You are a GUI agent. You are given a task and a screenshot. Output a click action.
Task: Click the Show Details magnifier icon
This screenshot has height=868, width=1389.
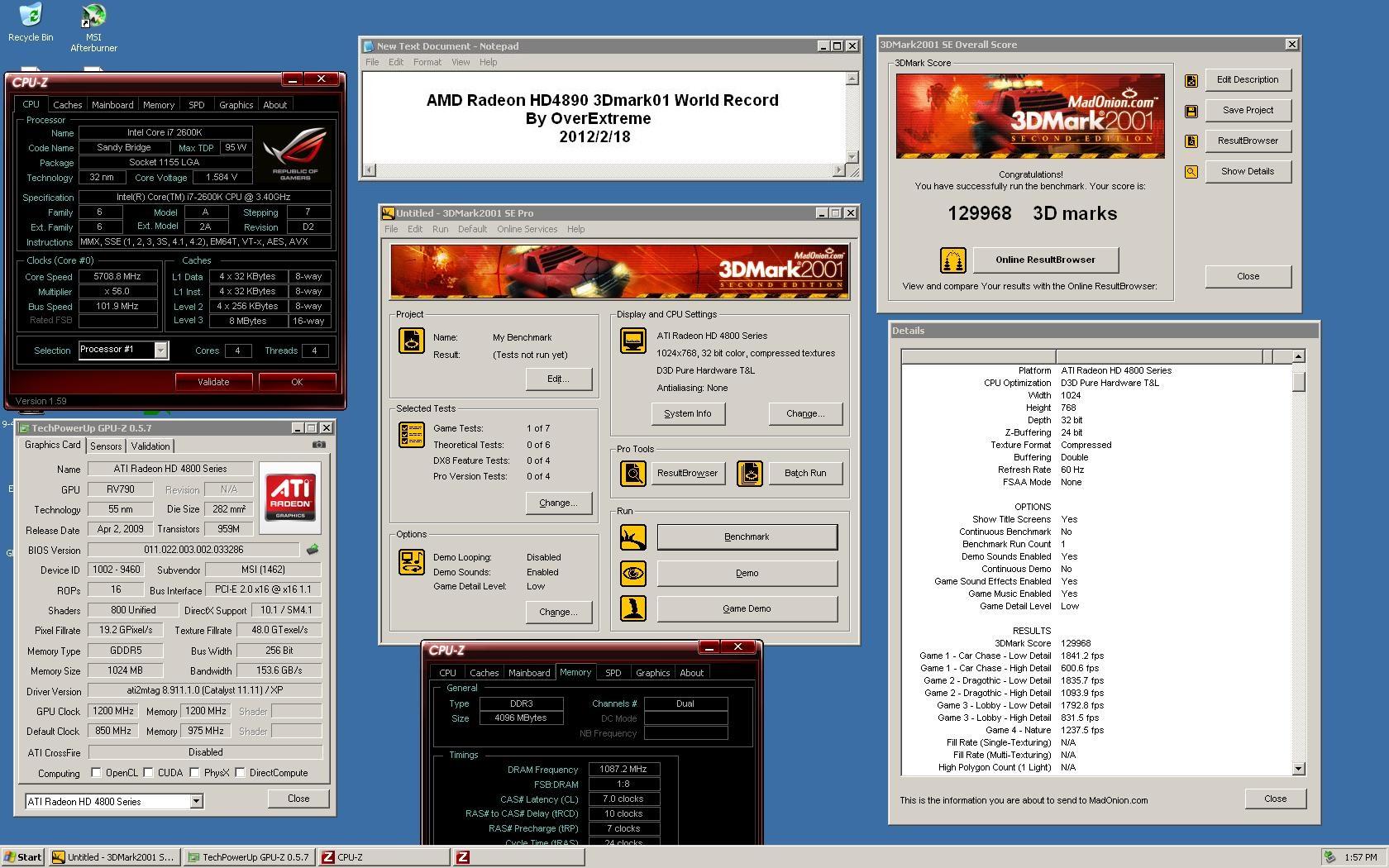point(1191,172)
